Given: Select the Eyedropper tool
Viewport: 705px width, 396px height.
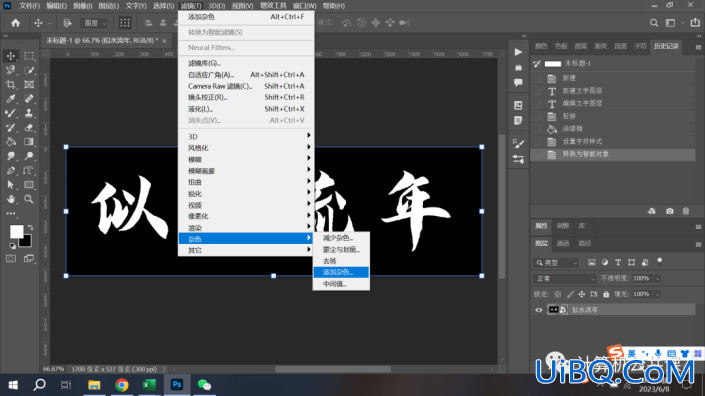Looking at the screenshot, I should click(11, 99).
